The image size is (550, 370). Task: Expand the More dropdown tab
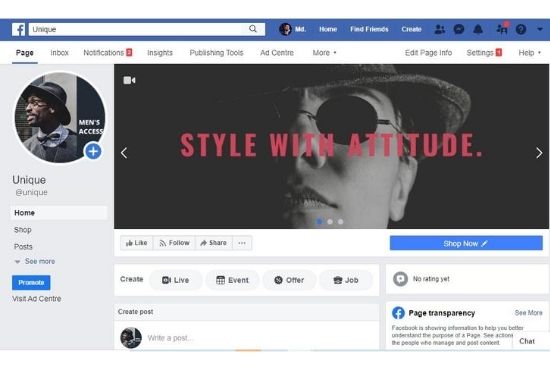(324, 53)
